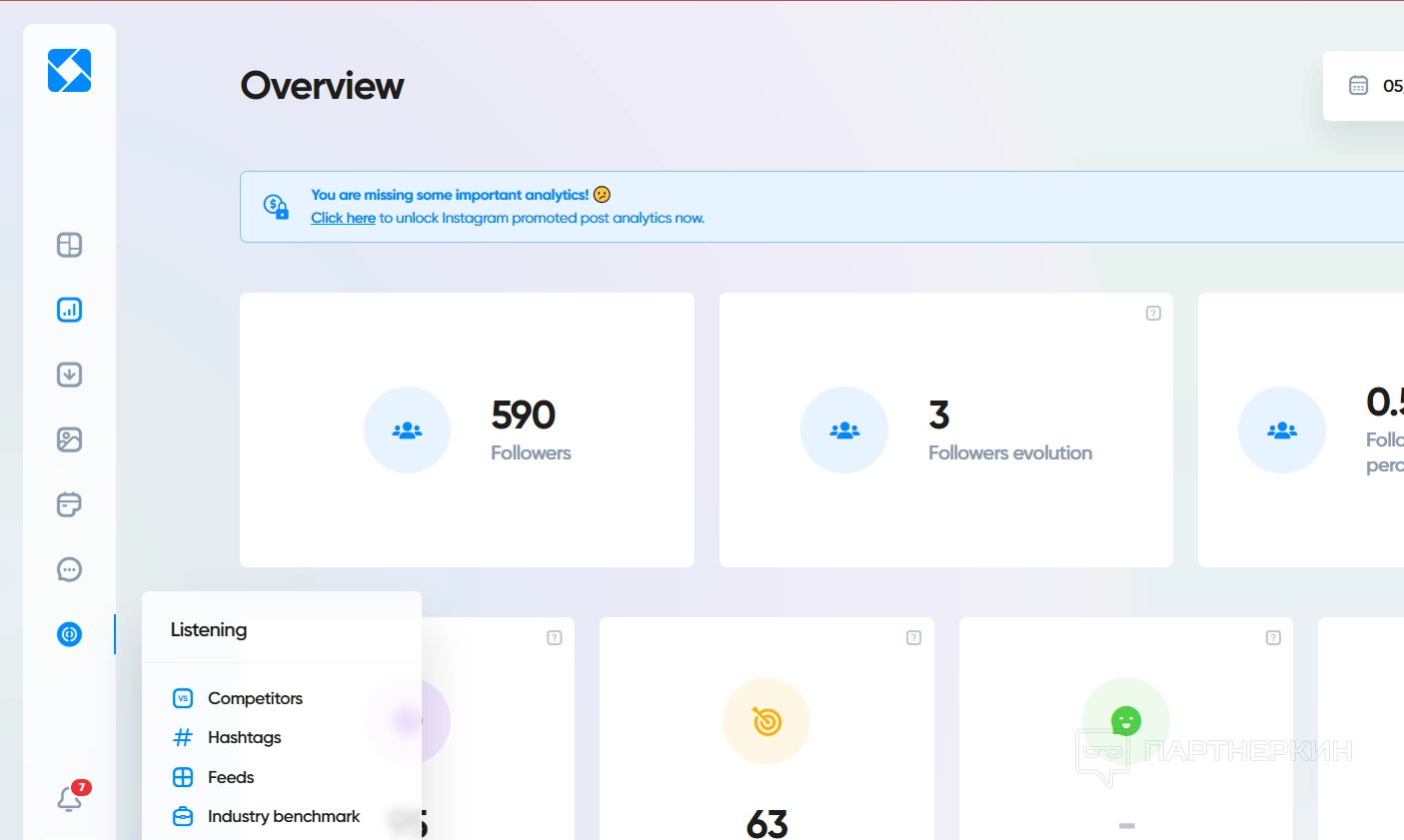Viewport: 1404px width, 840px height.
Task: Click the 590 followers count
Action: pos(524,415)
